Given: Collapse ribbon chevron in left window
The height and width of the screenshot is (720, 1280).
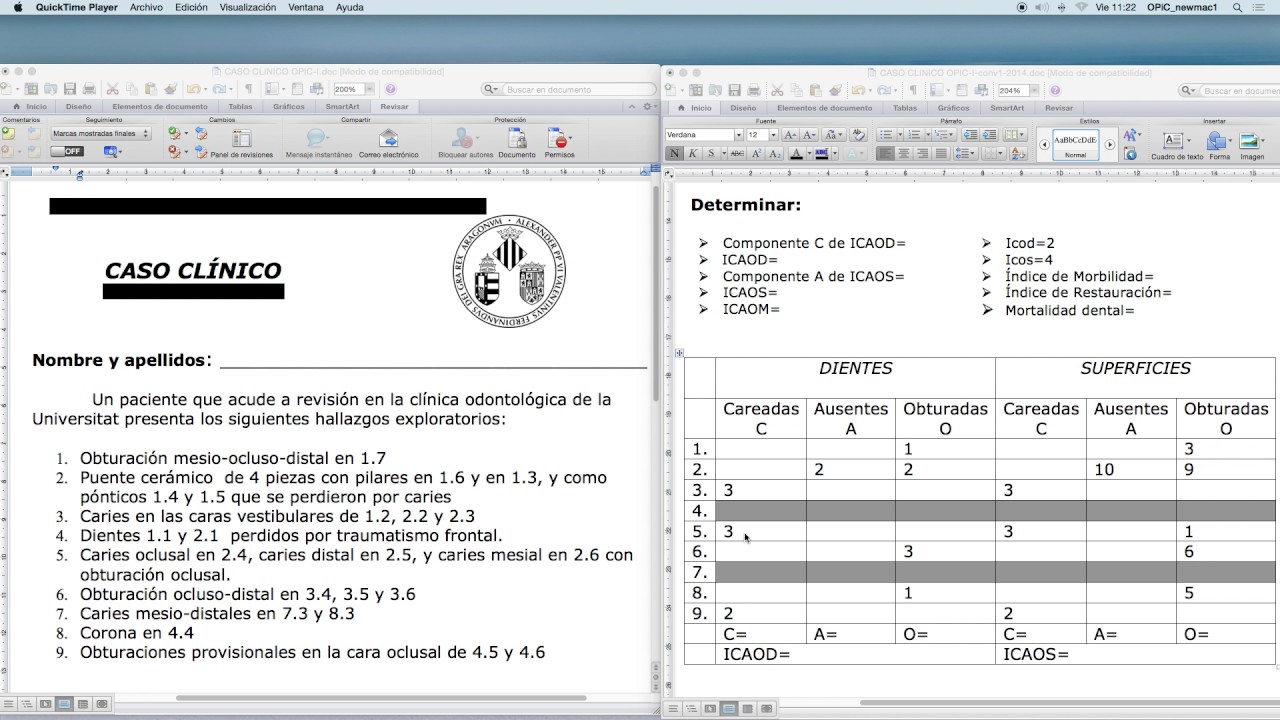Looking at the screenshot, I should [632, 106].
